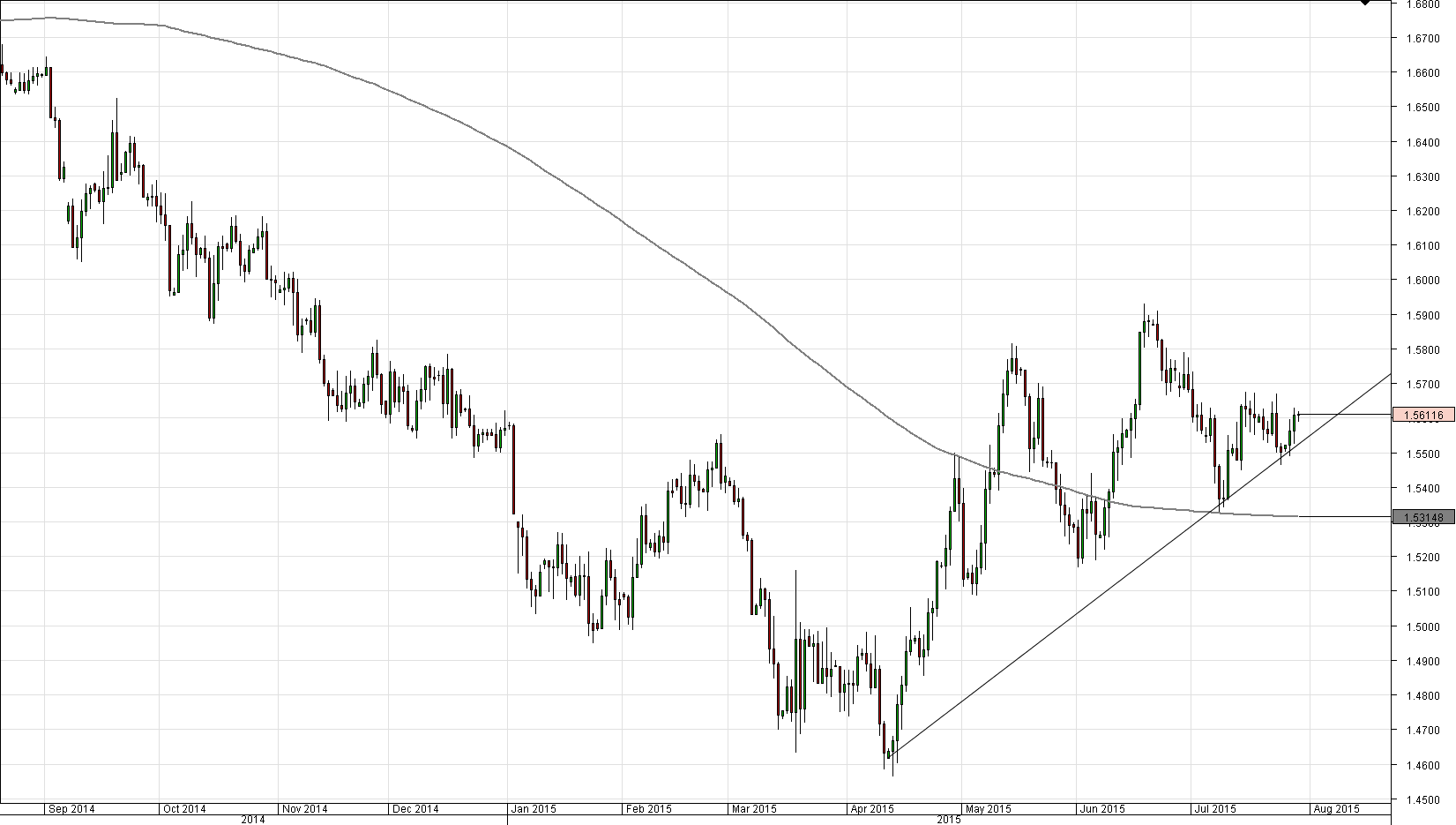Click the 1.6300 price scale value
This screenshot has width=1456, height=825.
1425,176
